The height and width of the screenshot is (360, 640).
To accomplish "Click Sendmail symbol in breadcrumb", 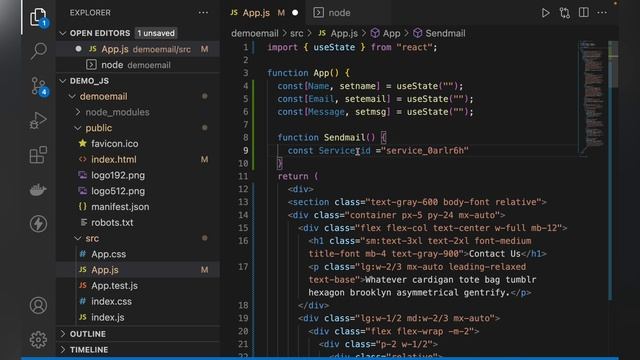I will [x=439, y=33].
